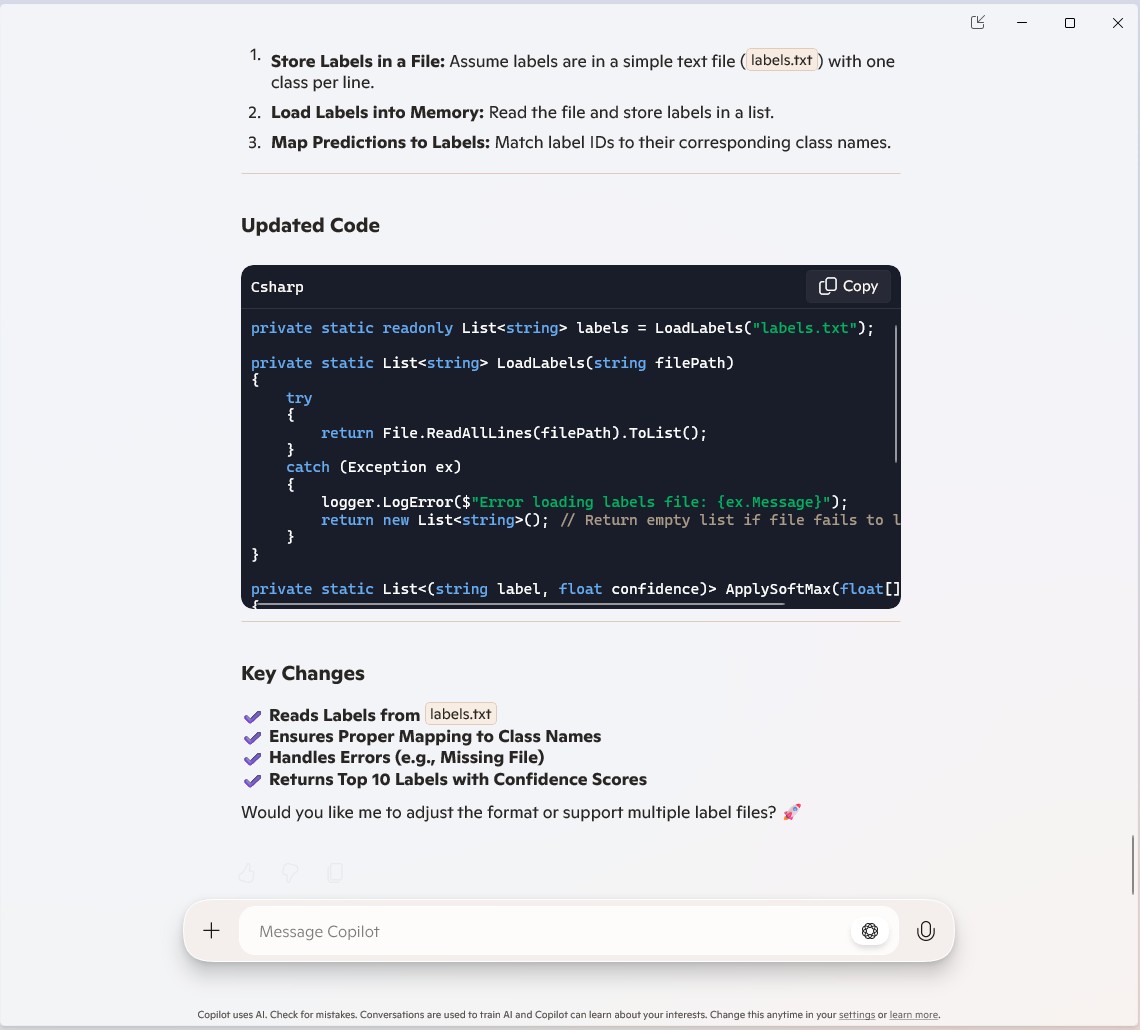Screen dimensions: 1140x1030
Task: Minimize the Copilot window
Action: pos(1023,23)
